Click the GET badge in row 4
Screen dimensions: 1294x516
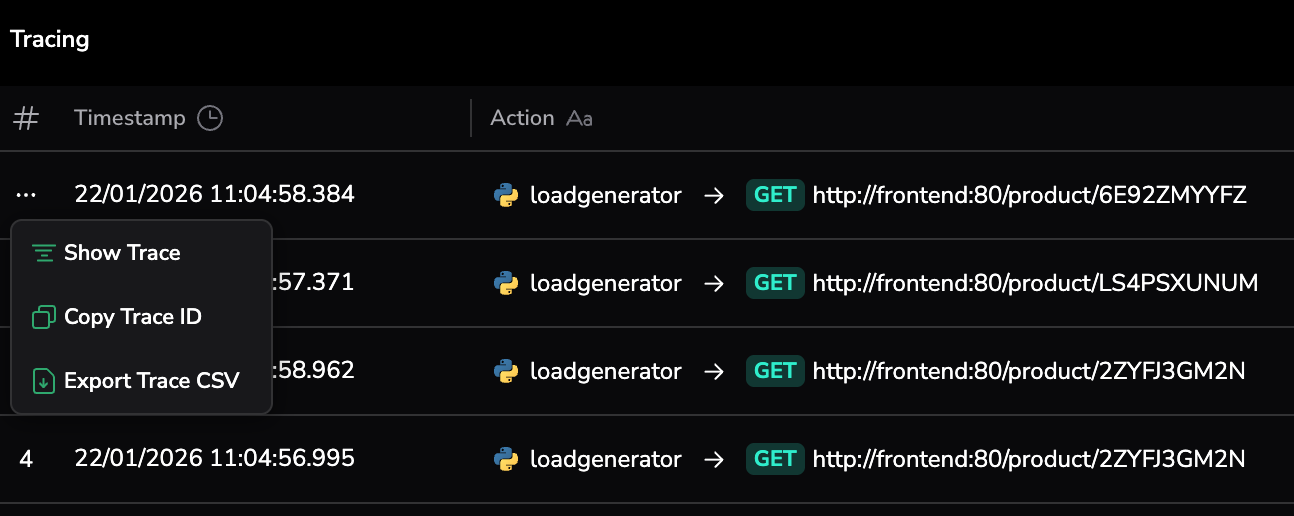click(775, 459)
